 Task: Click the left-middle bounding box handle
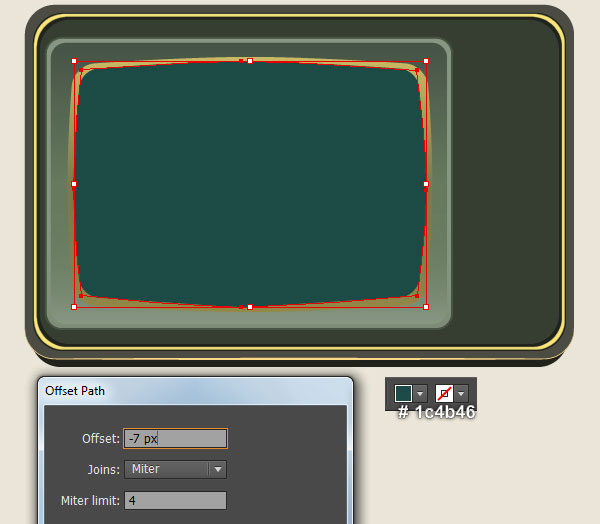74,184
